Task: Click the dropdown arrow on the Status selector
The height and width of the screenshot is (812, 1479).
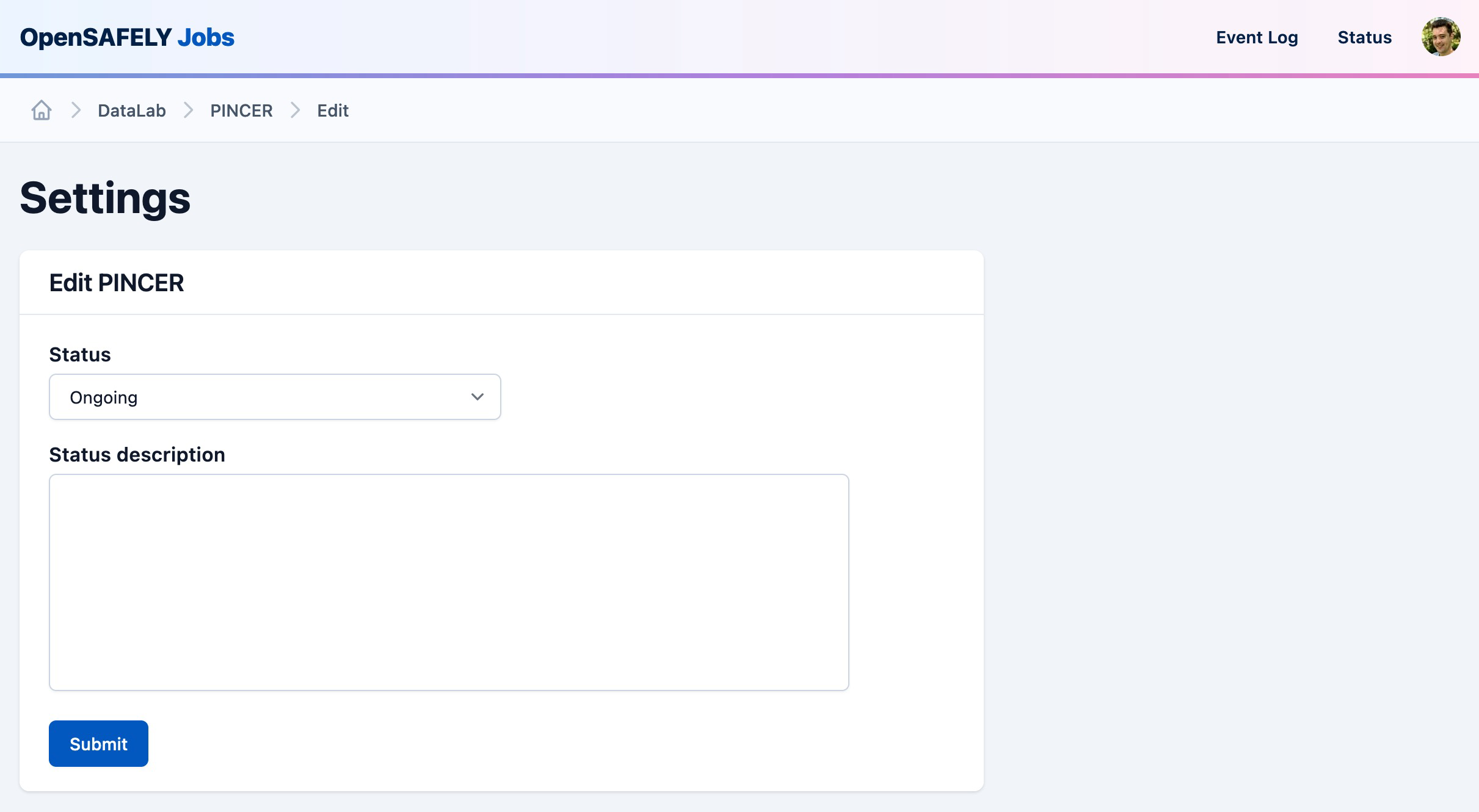Action: pyautogui.click(x=477, y=397)
